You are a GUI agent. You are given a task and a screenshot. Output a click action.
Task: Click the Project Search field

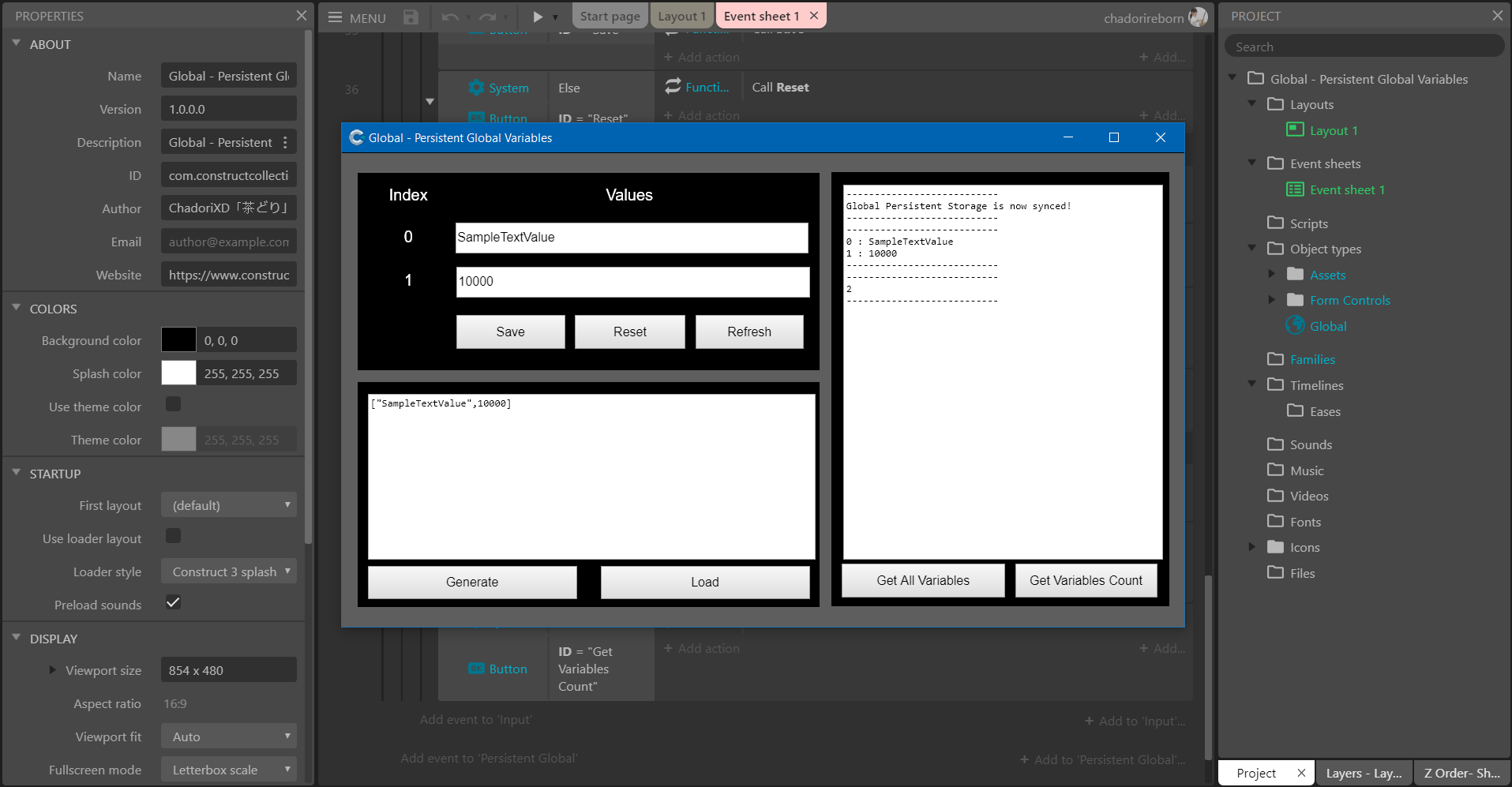[x=1364, y=47]
